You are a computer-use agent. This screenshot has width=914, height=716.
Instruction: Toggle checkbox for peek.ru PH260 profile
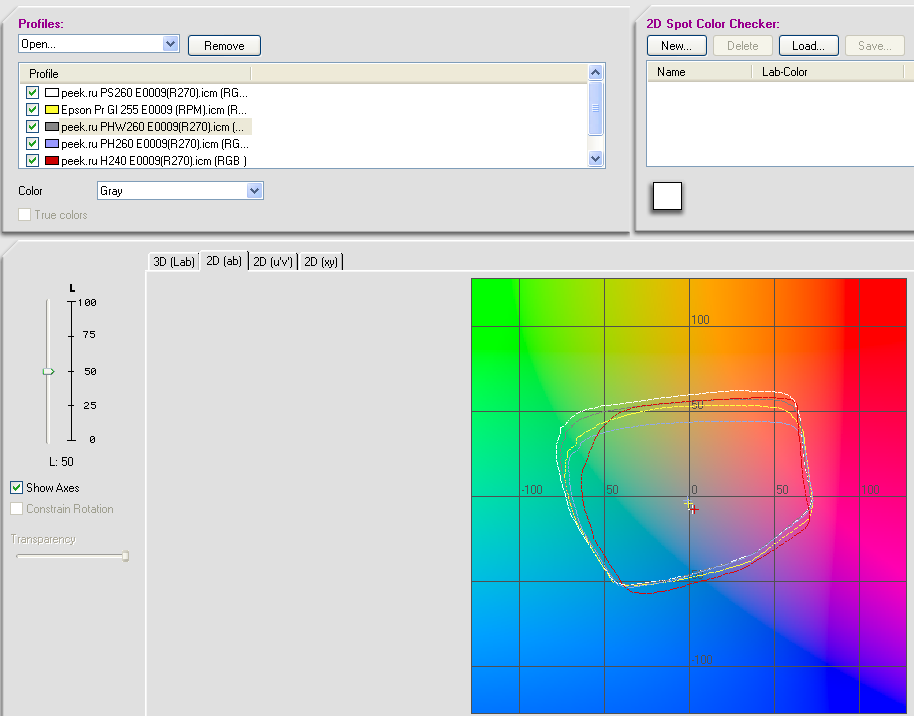pos(33,143)
